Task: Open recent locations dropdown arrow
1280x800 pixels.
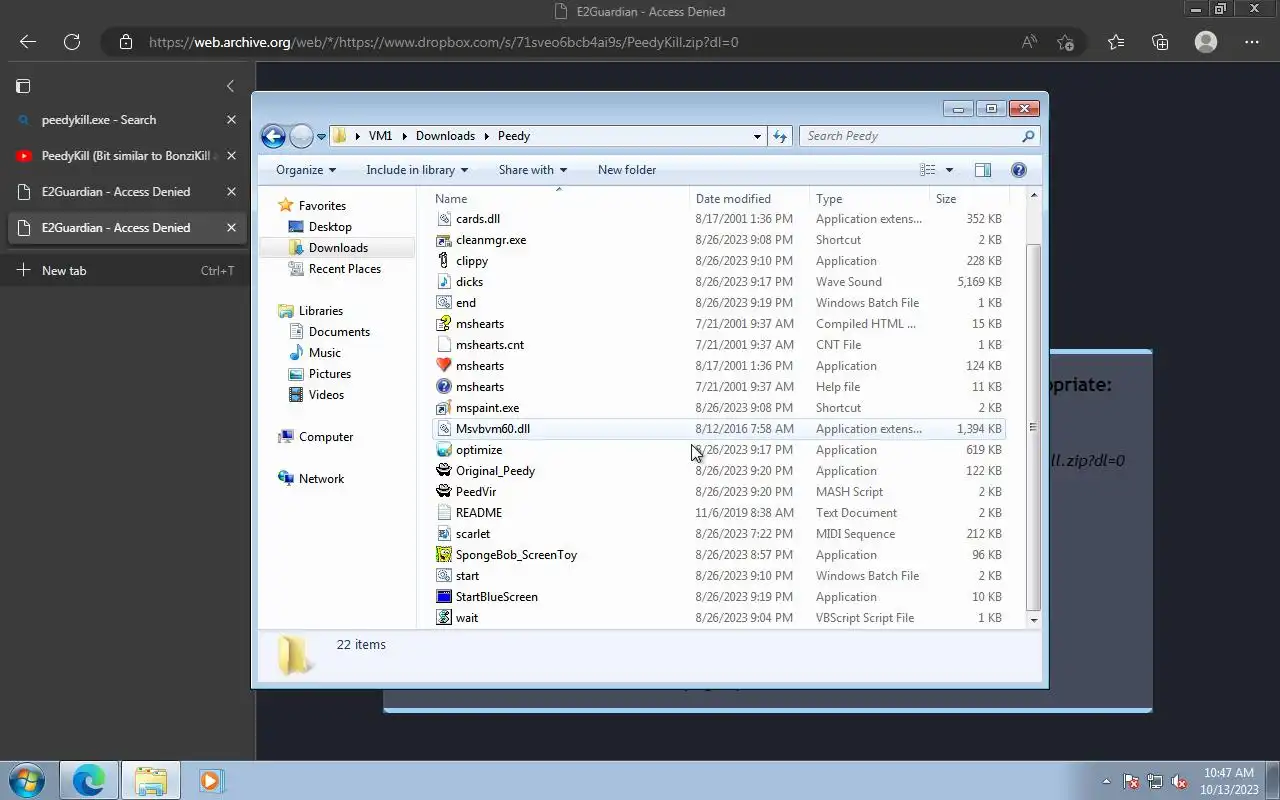Action: 322,137
